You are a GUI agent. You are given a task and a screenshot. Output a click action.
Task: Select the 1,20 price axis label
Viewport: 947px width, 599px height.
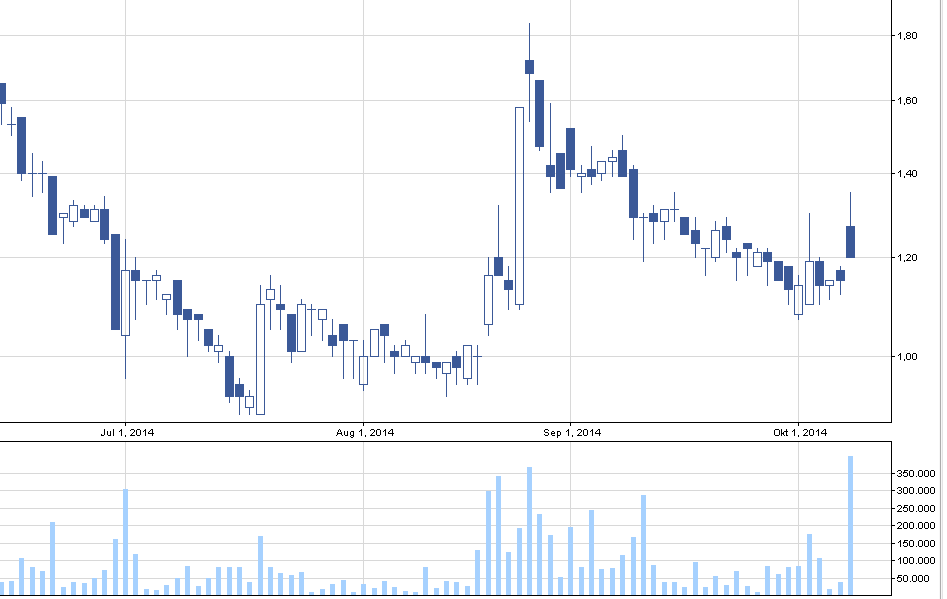point(908,258)
